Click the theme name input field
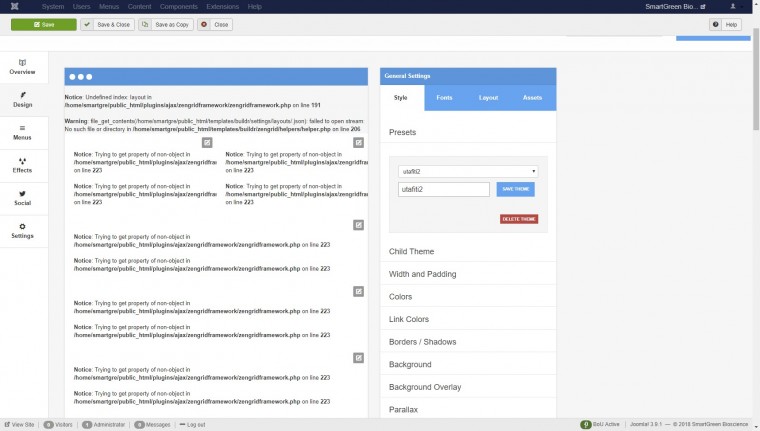 coord(443,189)
